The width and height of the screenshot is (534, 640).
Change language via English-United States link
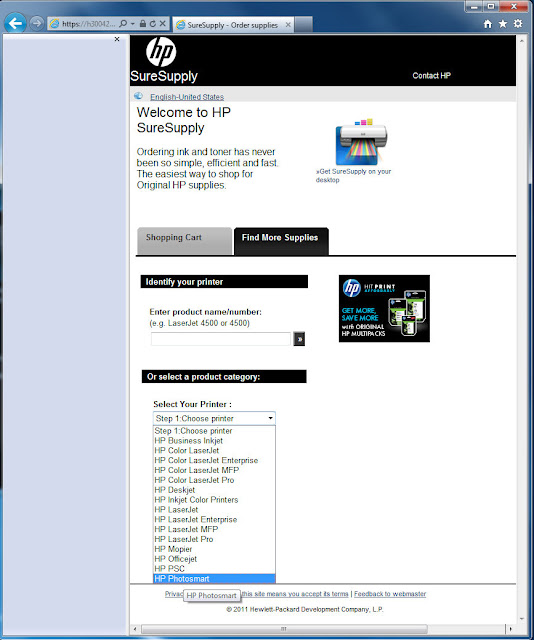pyautogui.click(x=187, y=97)
